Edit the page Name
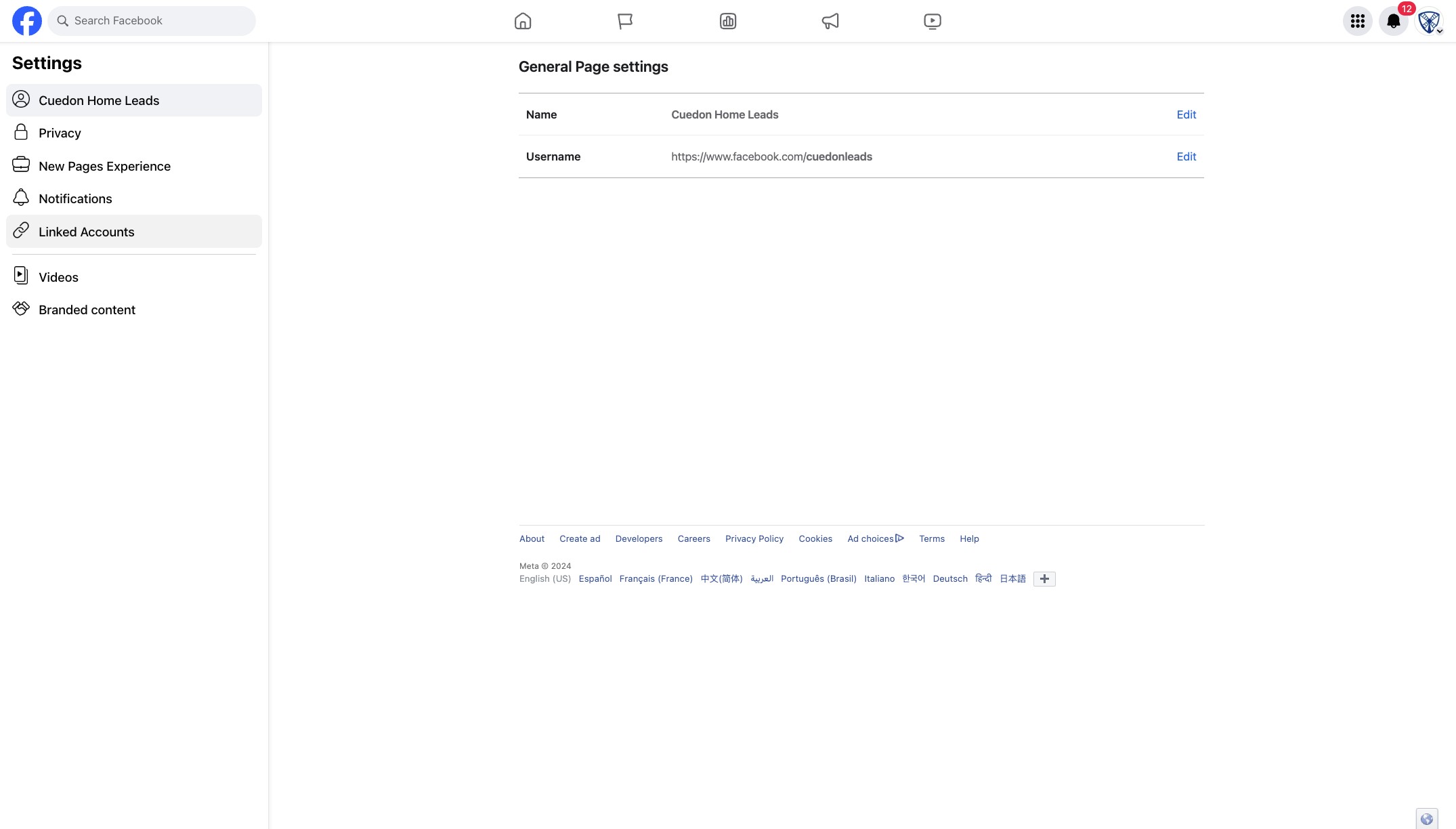The height and width of the screenshot is (829, 1456). (1186, 114)
